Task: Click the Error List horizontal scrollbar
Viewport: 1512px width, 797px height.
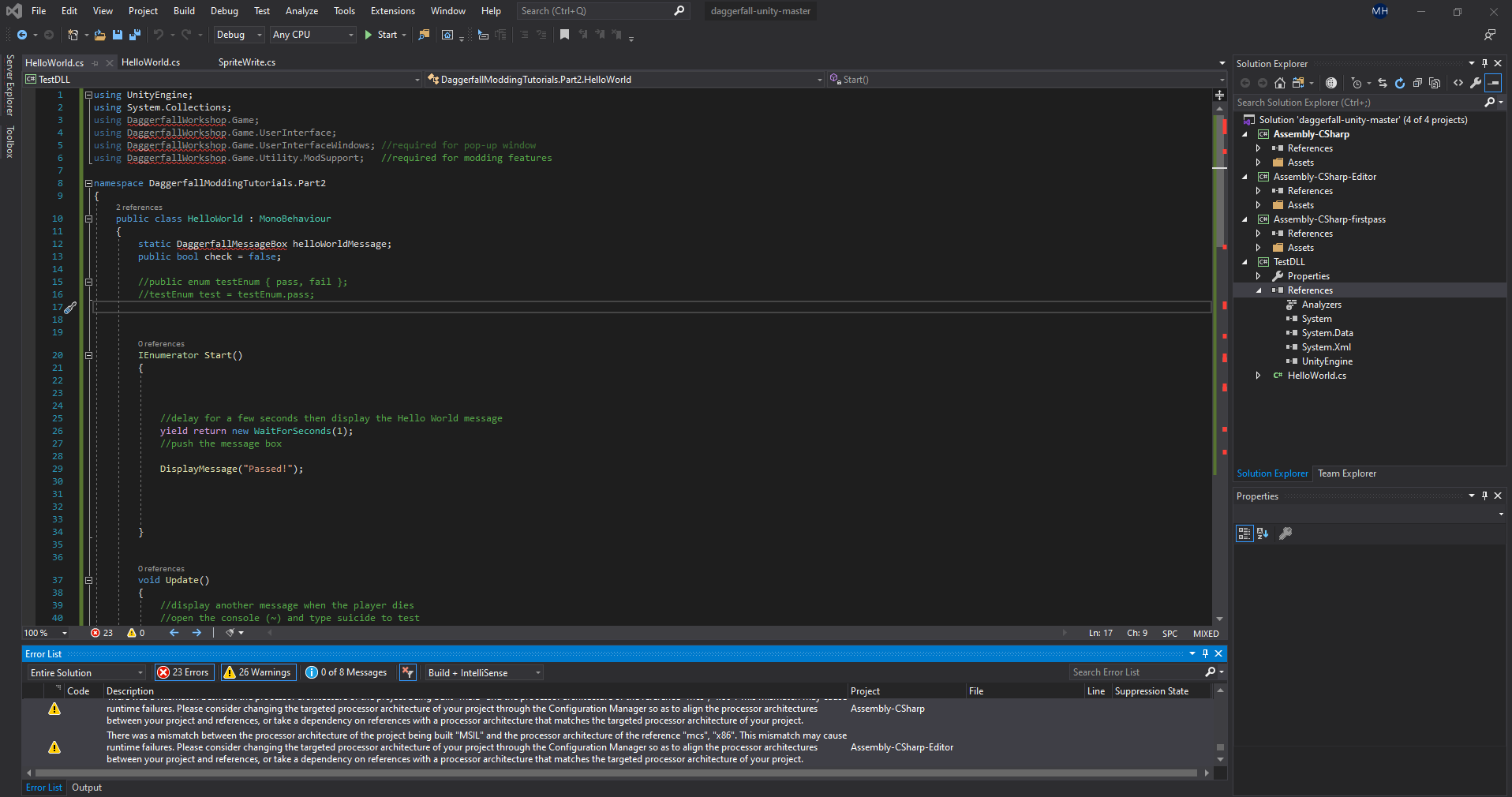Action: (616, 773)
